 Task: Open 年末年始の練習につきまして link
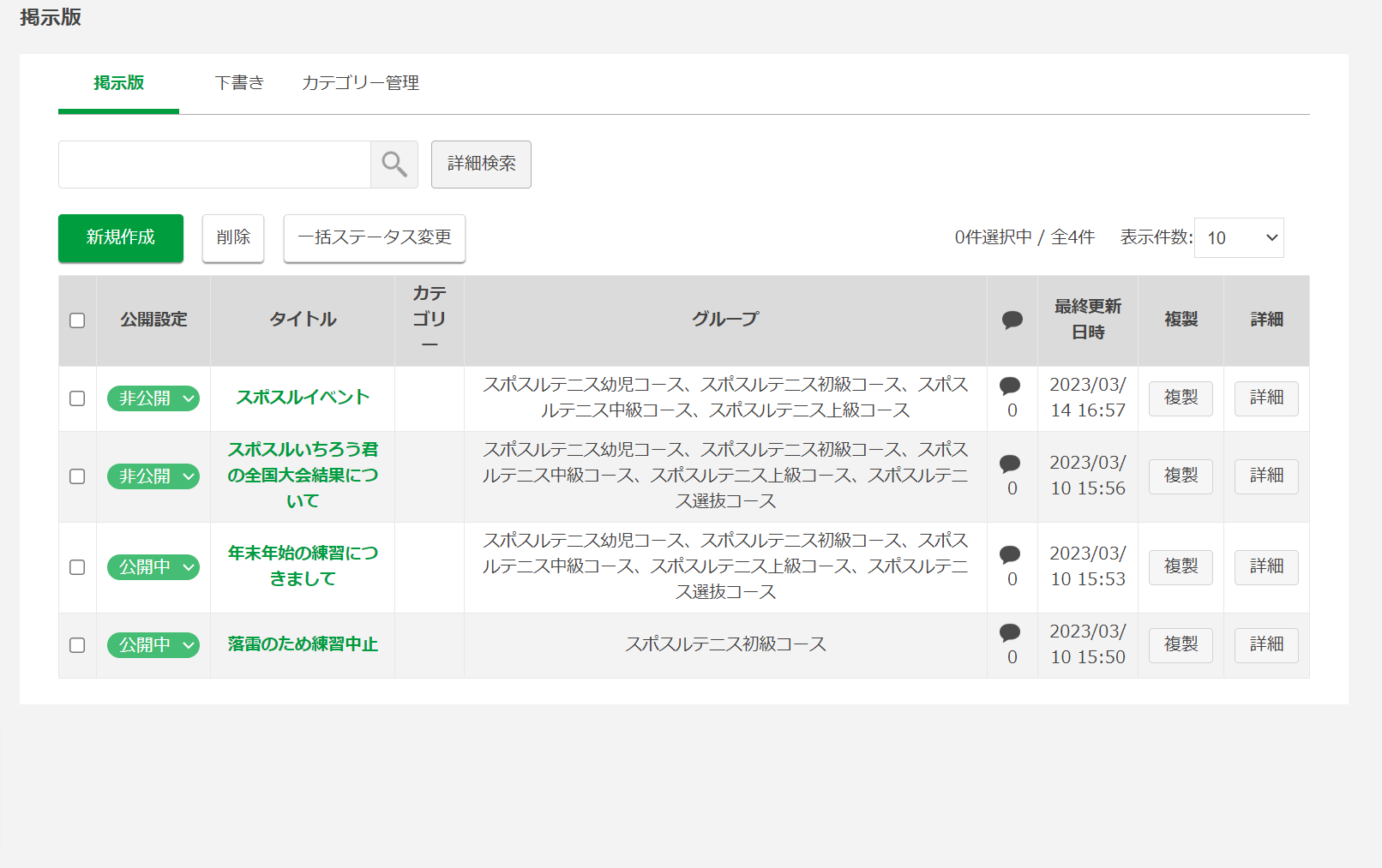(303, 566)
